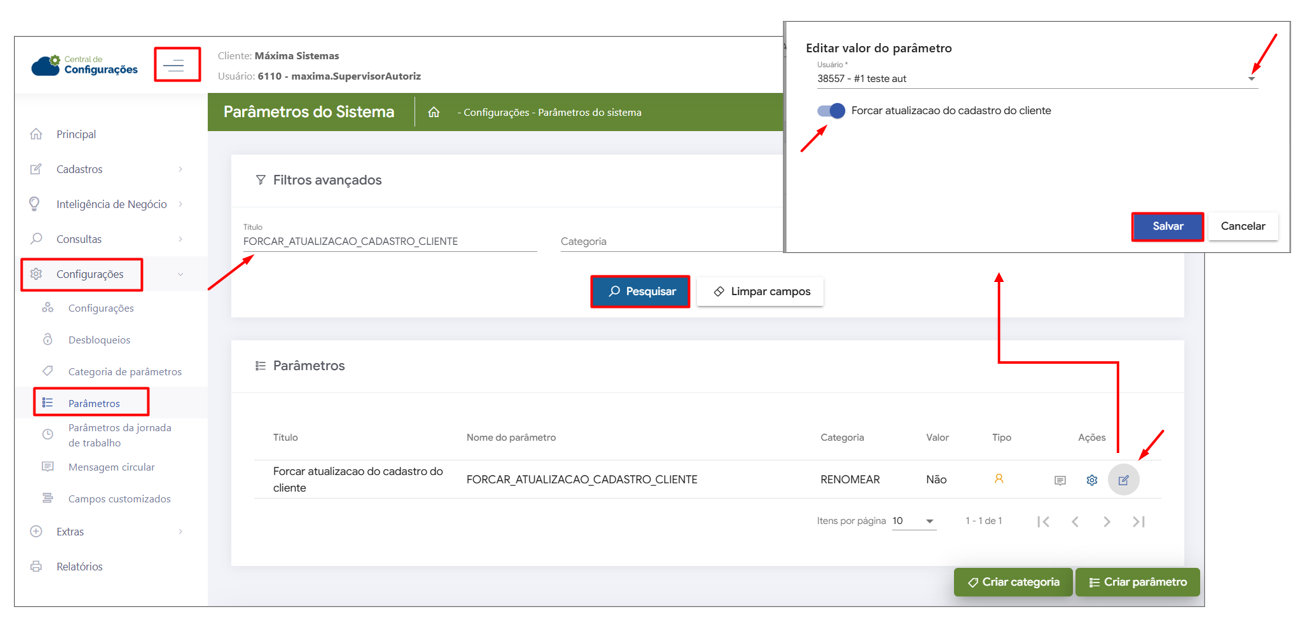Click the Principal home icon in sidebar

[36, 134]
